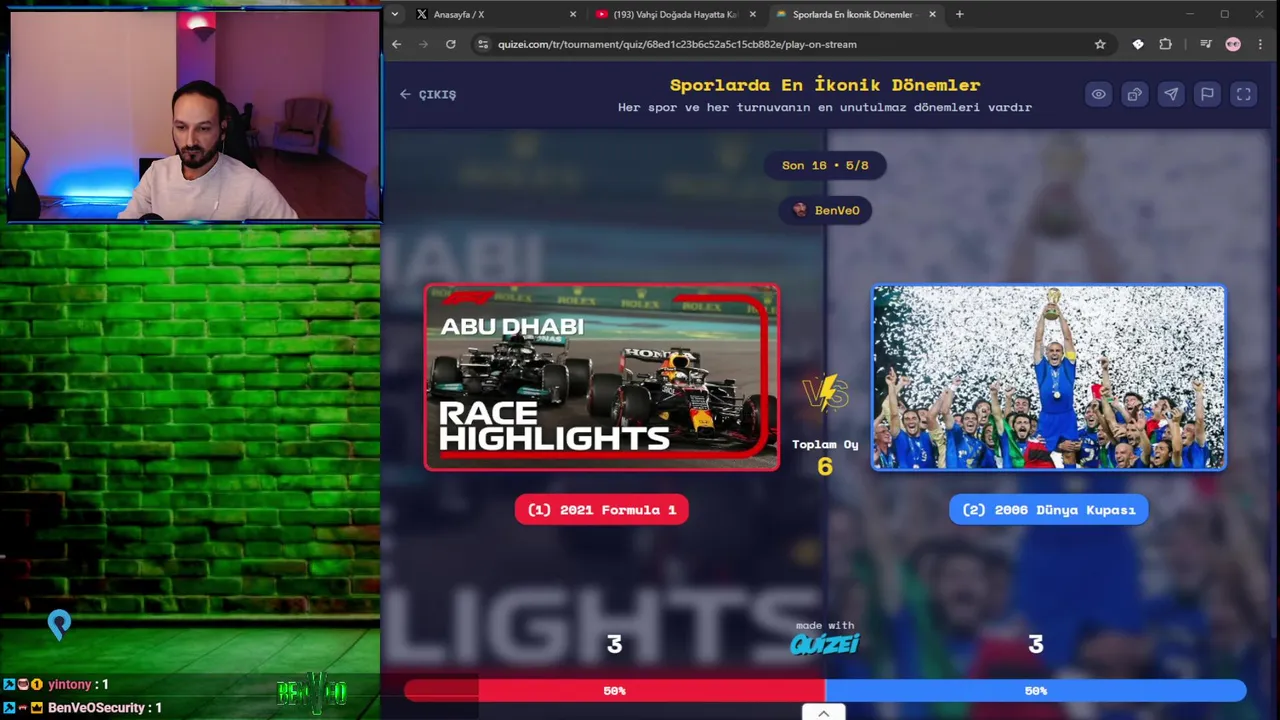View site information icon in address bar
The image size is (1280, 720).
click(483, 44)
